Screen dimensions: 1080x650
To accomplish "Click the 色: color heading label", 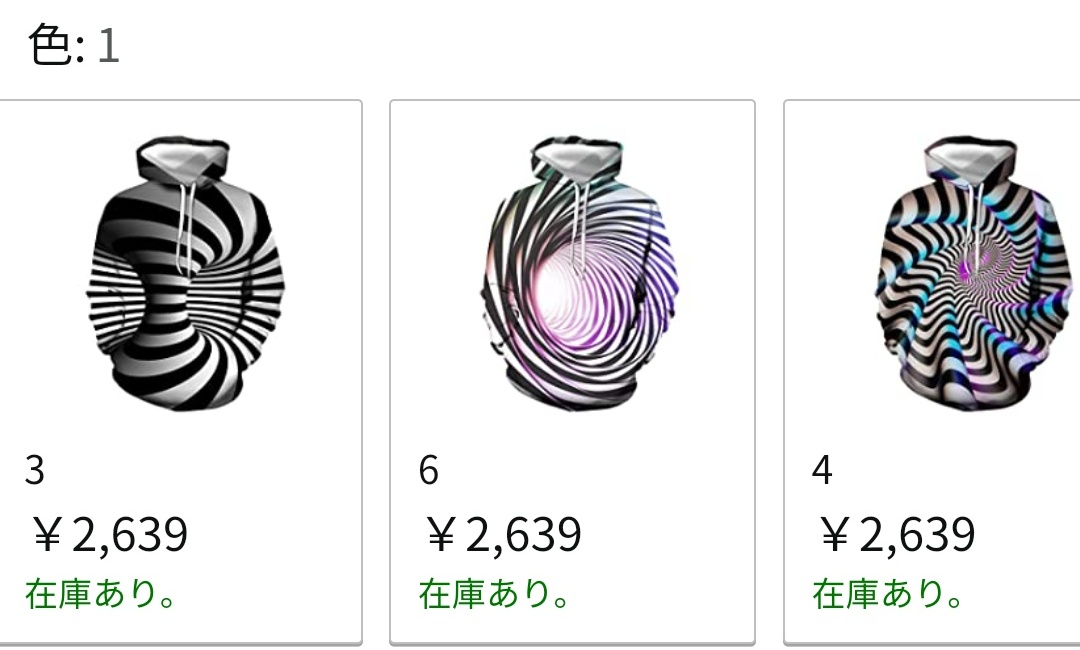I will (56, 45).
